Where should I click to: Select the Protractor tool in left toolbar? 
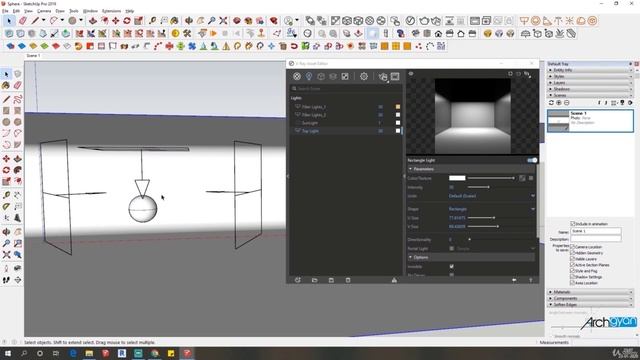[x=6, y=207]
